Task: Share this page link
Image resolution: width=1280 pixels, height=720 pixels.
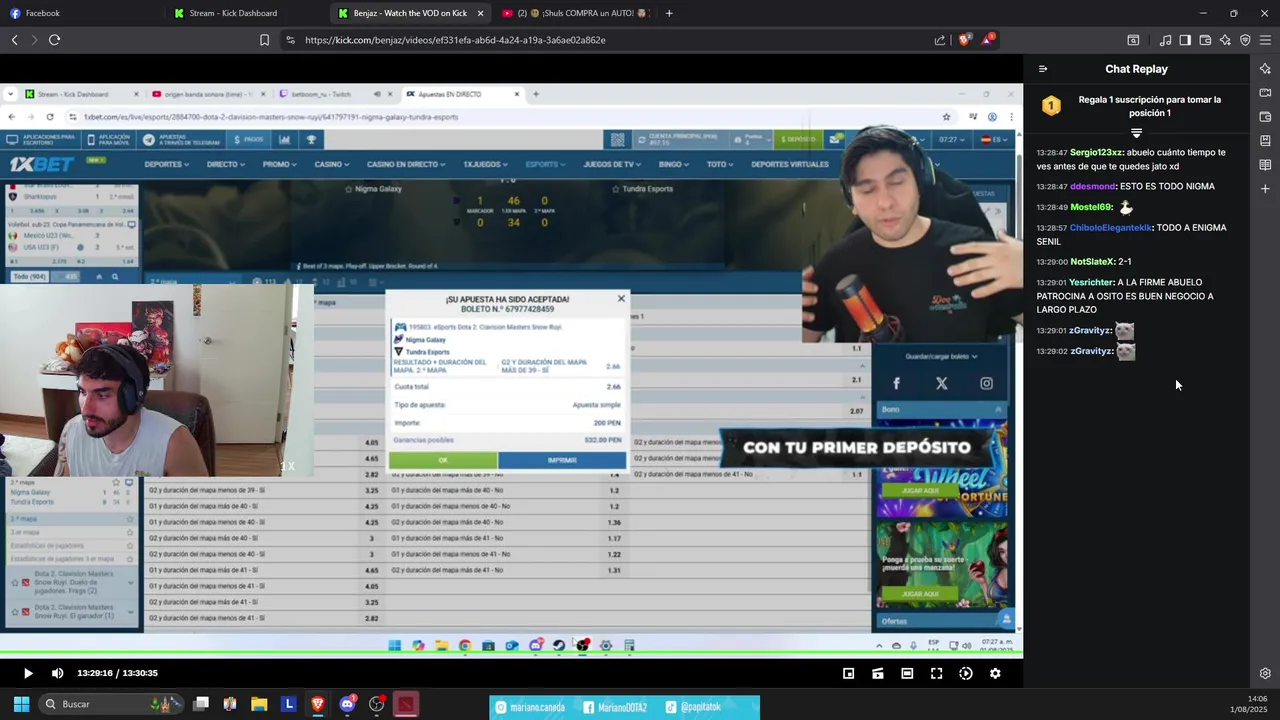Action: point(940,40)
